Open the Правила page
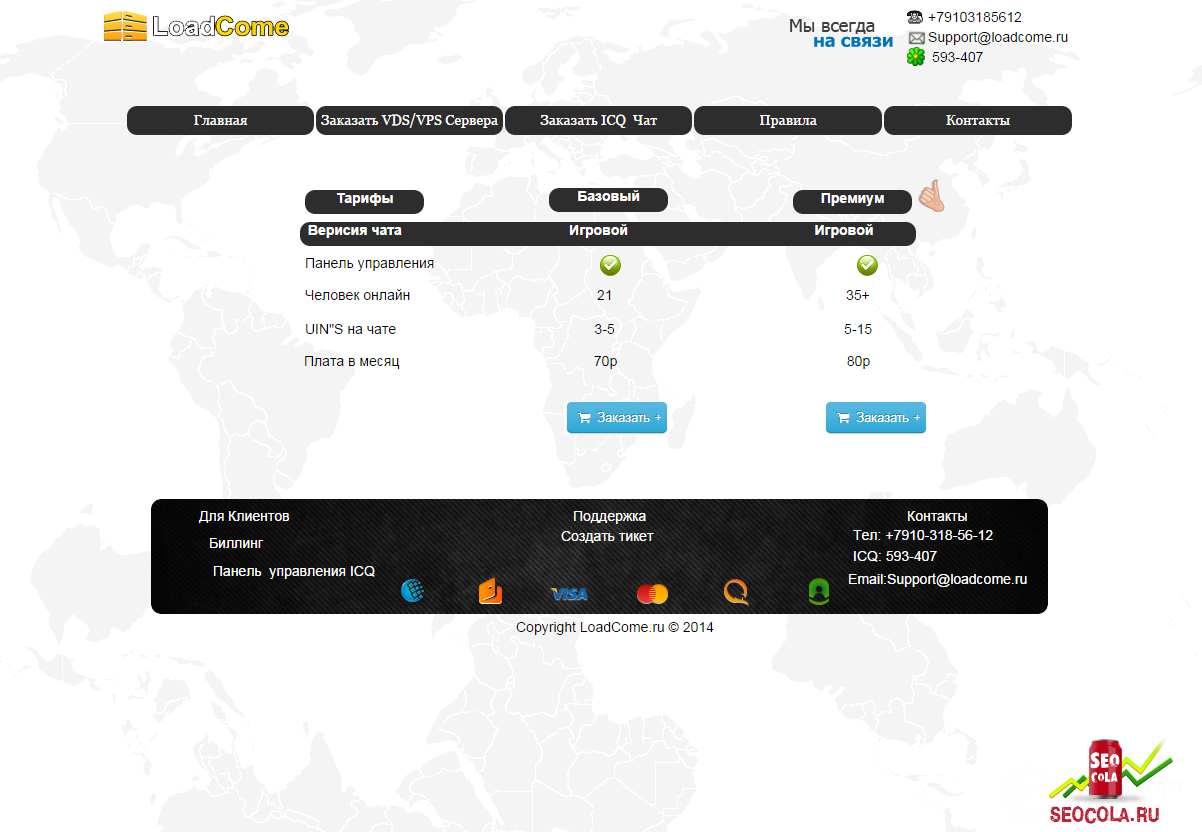The width and height of the screenshot is (1202, 832). [x=788, y=120]
